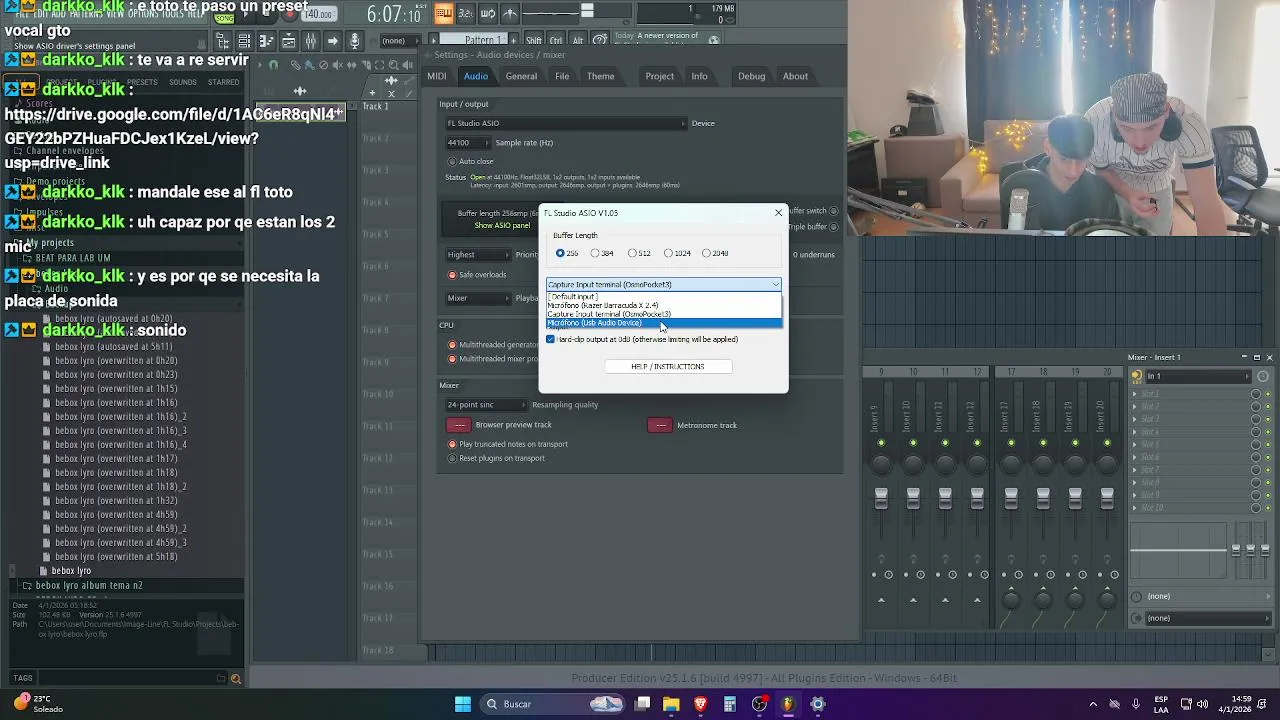Switch to the Theme settings tab

point(600,76)
